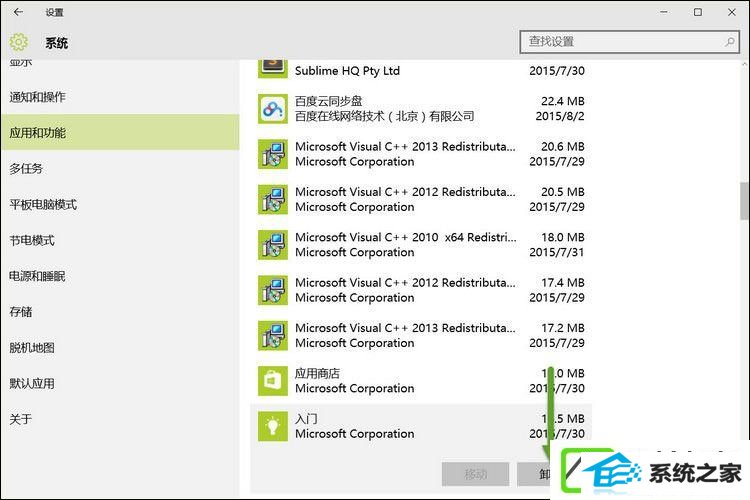
Task: Click the Visual C++ 2010 x64 icon
Action: 273,245
